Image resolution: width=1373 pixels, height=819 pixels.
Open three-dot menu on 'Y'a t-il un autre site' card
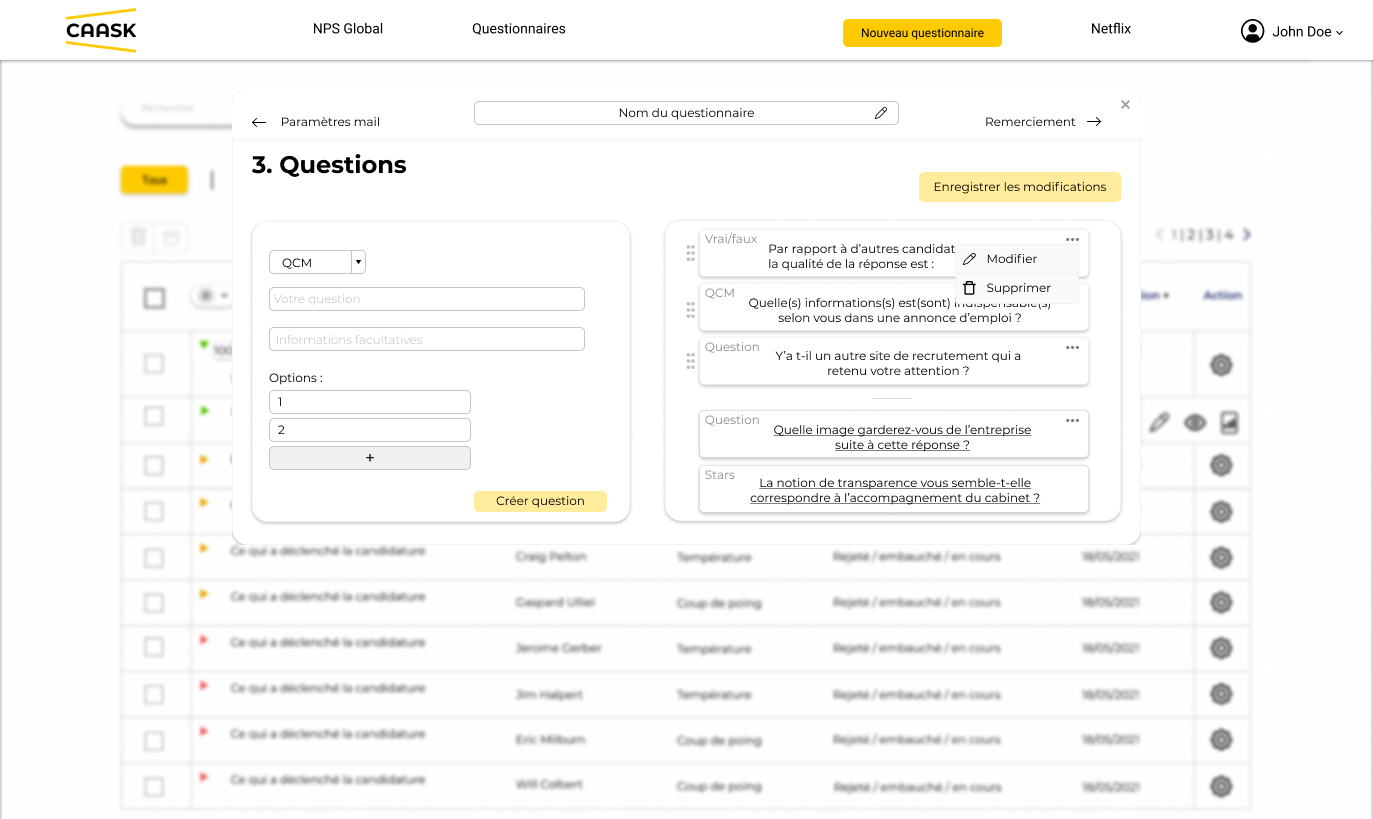click(x=1072, y=347)
